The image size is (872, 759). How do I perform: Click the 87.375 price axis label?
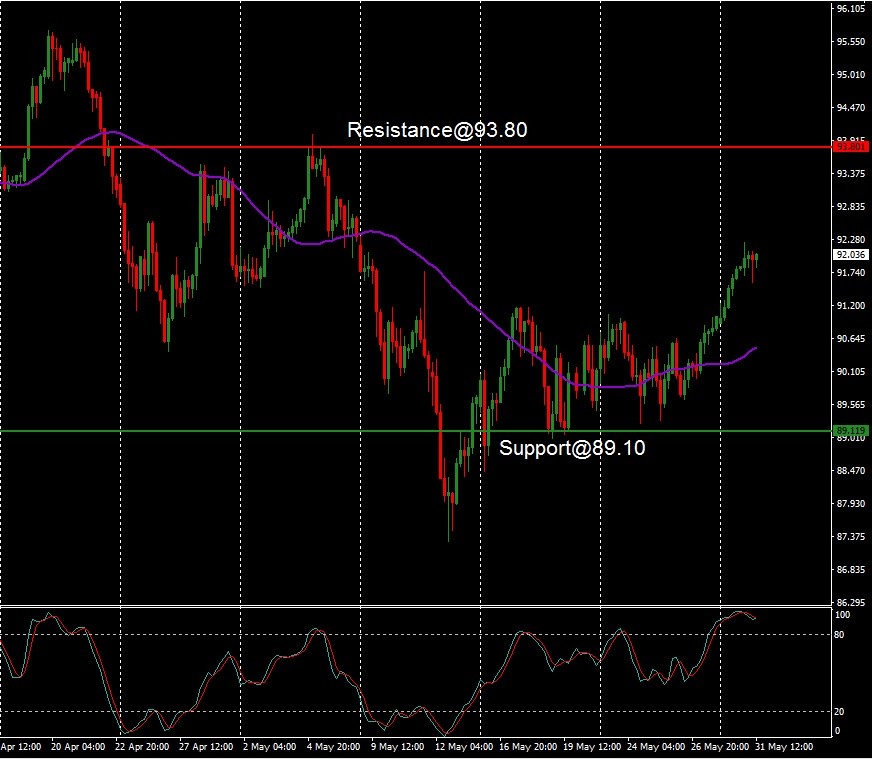851,537
